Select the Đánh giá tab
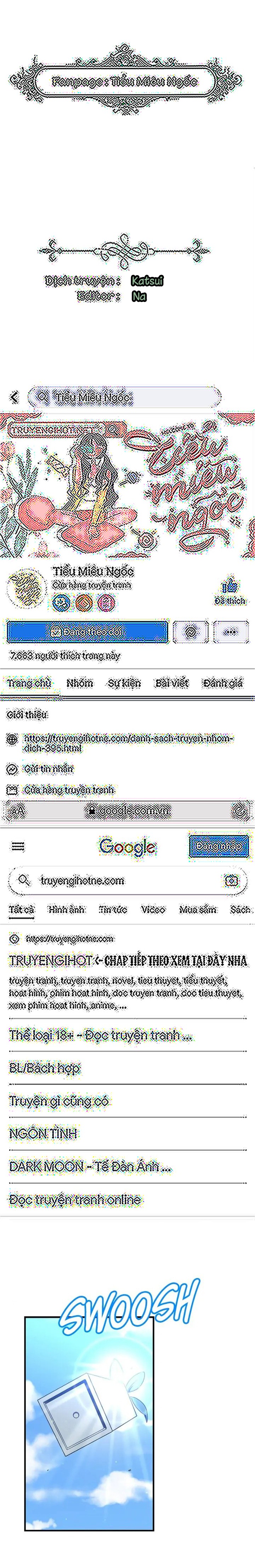Image resolution: width=255 pixels, height=1568 pixels. pos(222,683)
